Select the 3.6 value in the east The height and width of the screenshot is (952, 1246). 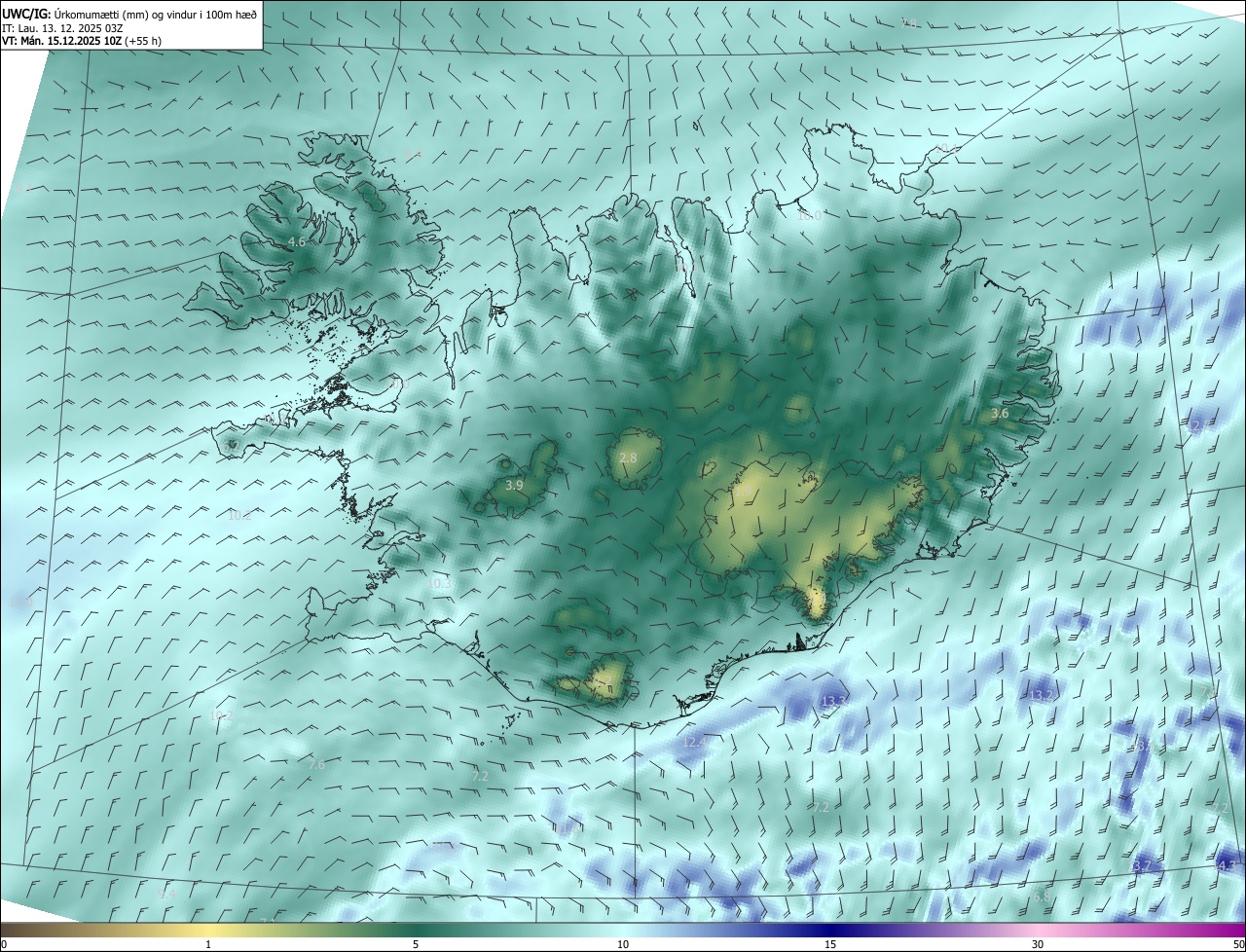pos(1000,414)
